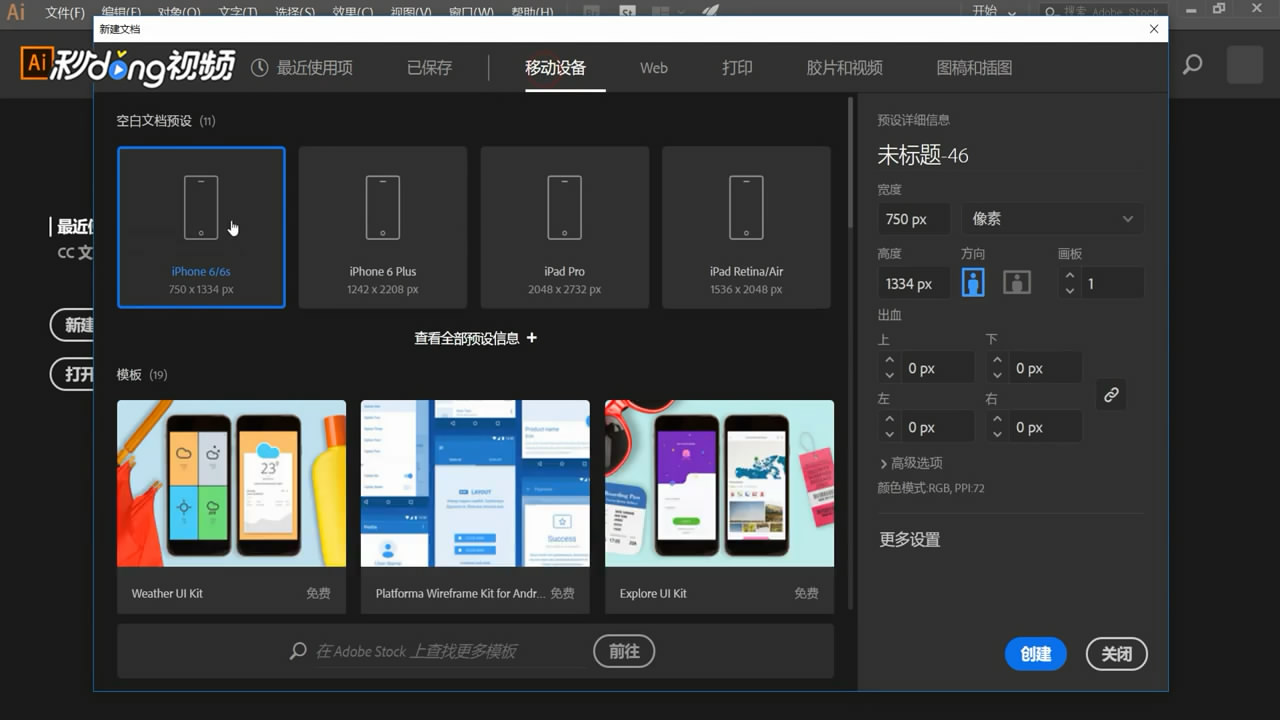Open the Explore UI Kit template
1280x720 pixels.
719,506
